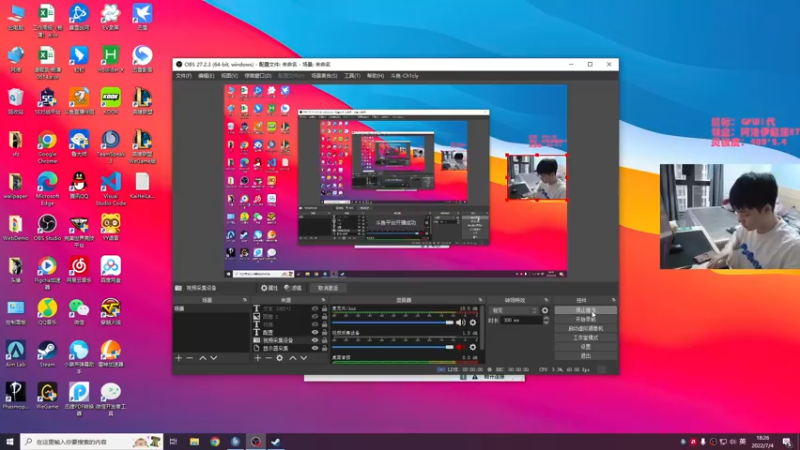Open Properties gear for the selected source
The height and width of the screenshot is (450, 800).
click(269, 288)
